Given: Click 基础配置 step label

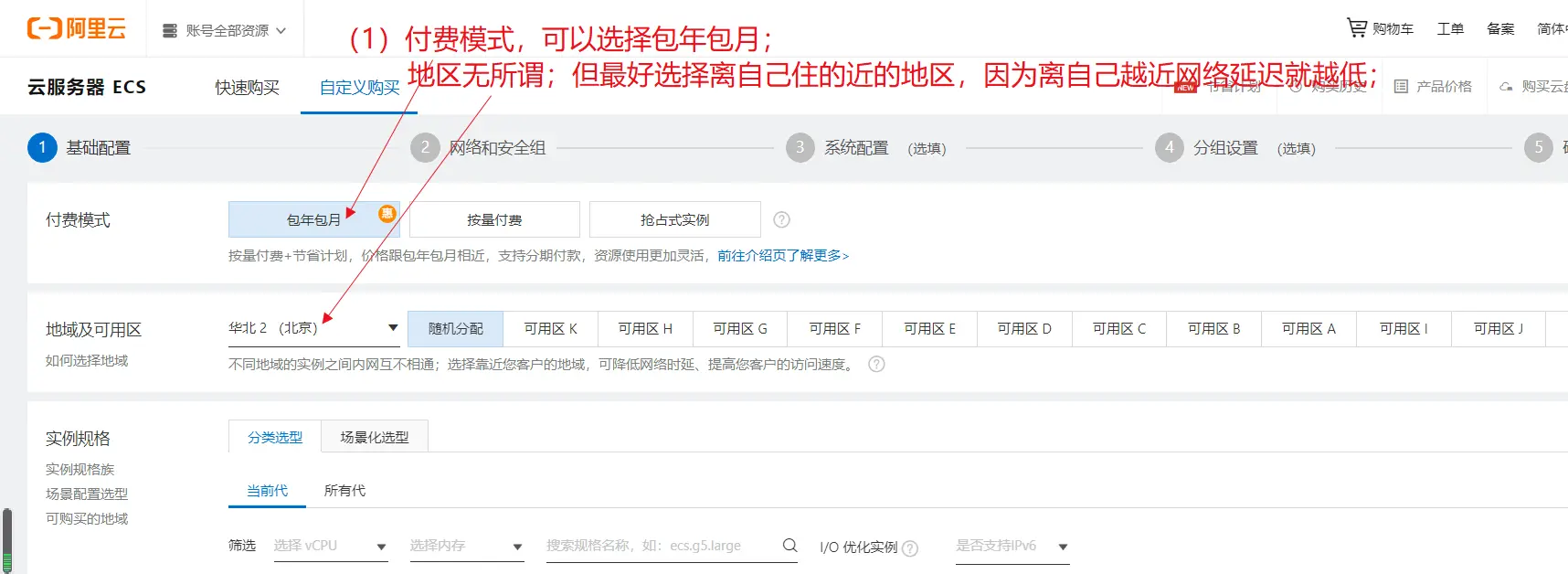Looking at the screenshot, I should (99, 148).
